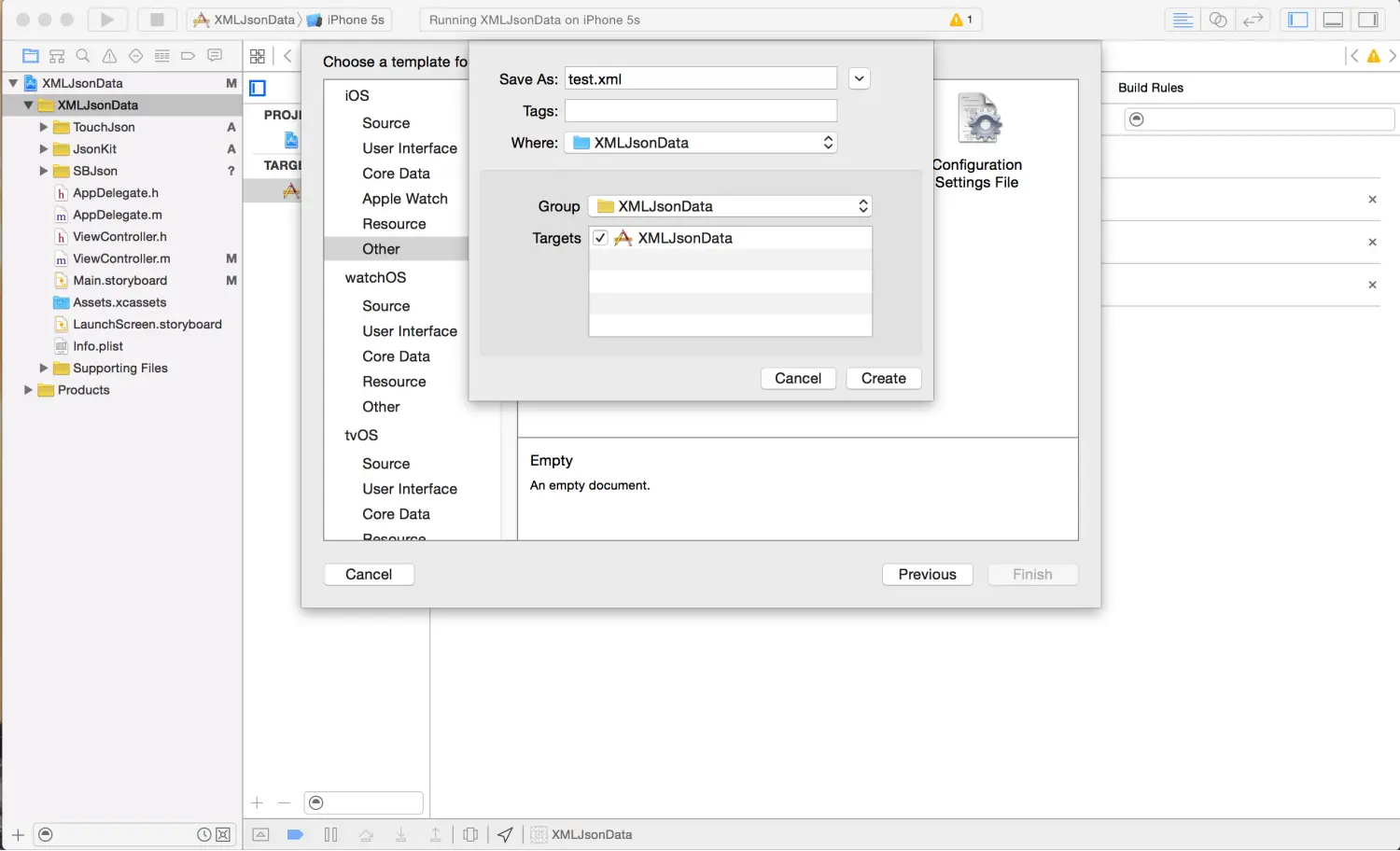Click the Step out debug icon

click(435, 835)
